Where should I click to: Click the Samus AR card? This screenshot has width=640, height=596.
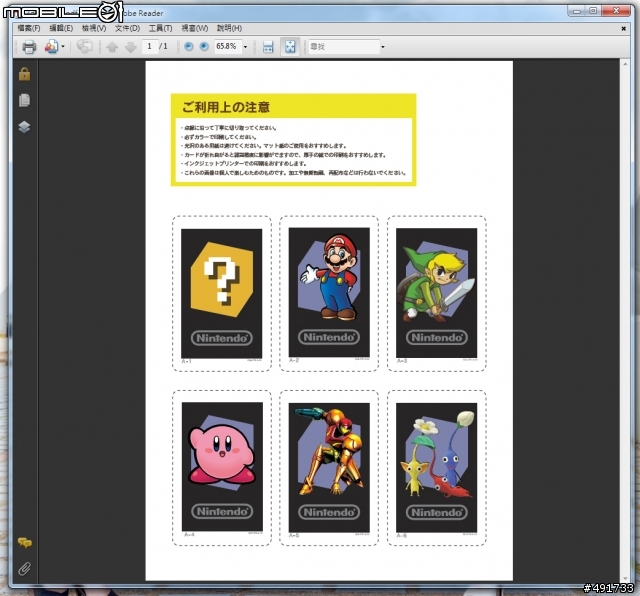tap(329, 467)
